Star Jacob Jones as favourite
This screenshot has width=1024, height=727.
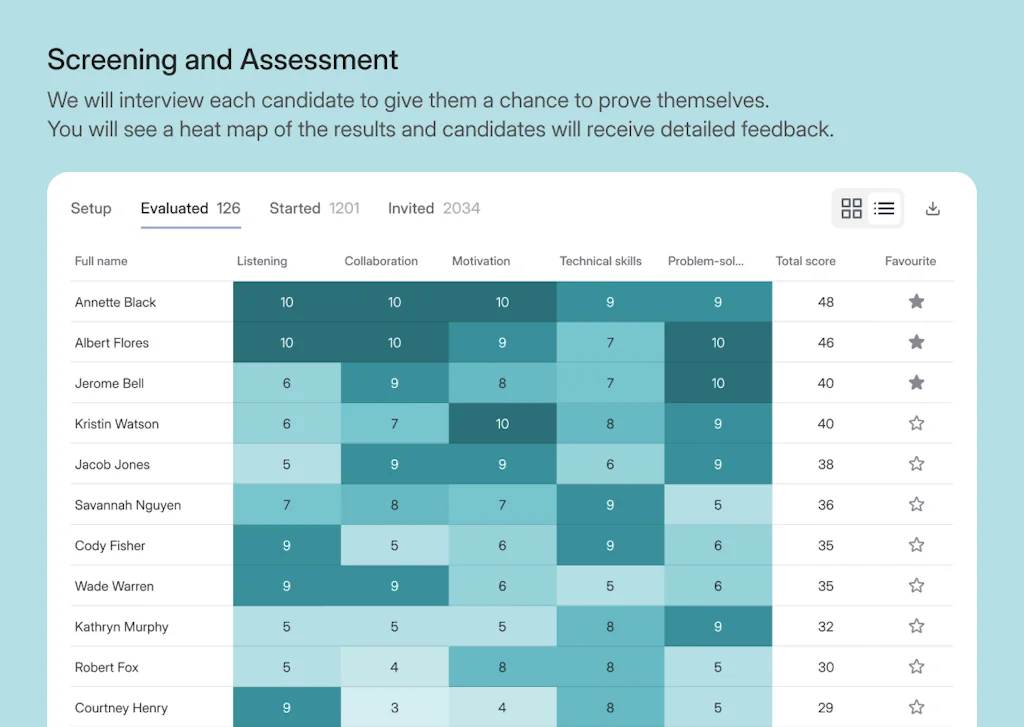click(916, 464)
